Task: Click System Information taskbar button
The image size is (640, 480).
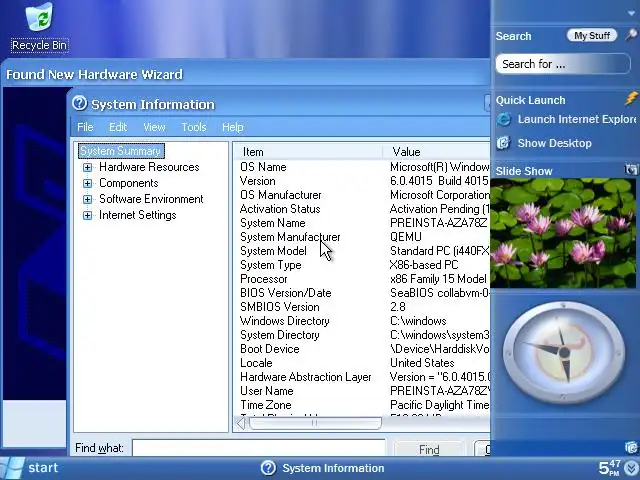Action: click(322, 468)
